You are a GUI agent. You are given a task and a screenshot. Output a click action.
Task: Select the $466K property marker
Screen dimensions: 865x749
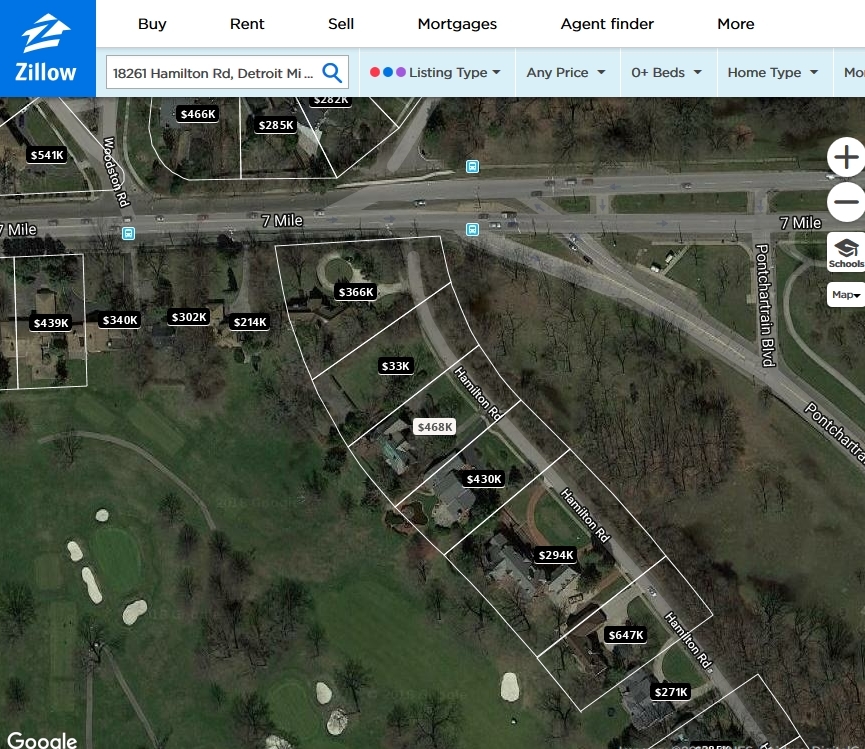pos(198,114)
